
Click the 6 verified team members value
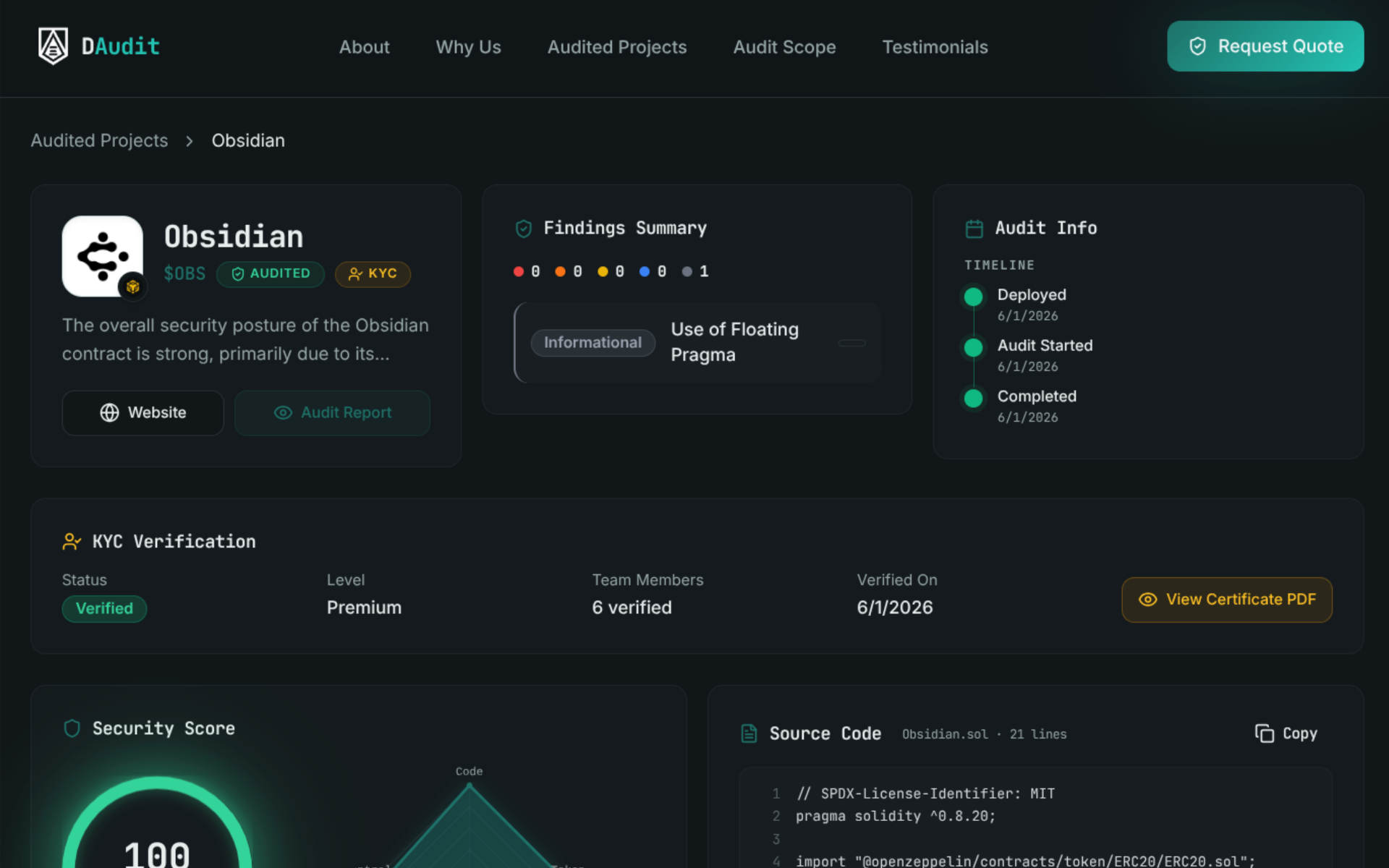pyautogui.click(x=632, y=608)
